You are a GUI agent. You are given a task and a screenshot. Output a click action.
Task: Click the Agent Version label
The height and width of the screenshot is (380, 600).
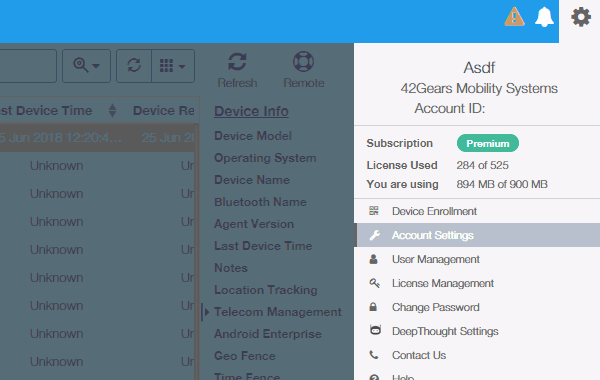tap(254, 224)
